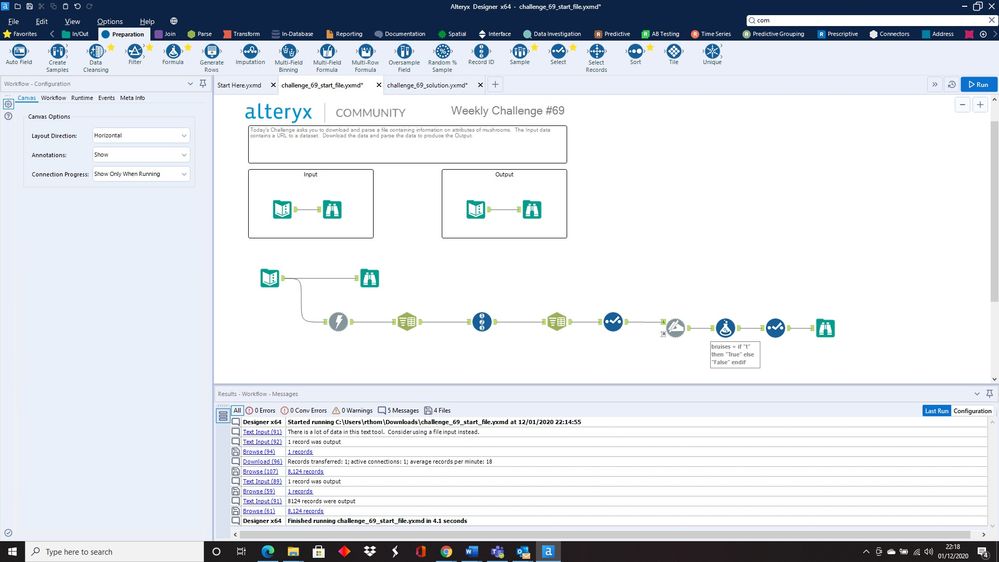Pin the Results panel
Image resolution: width=999 pixels, height=562 pixels.
point(989,394)
